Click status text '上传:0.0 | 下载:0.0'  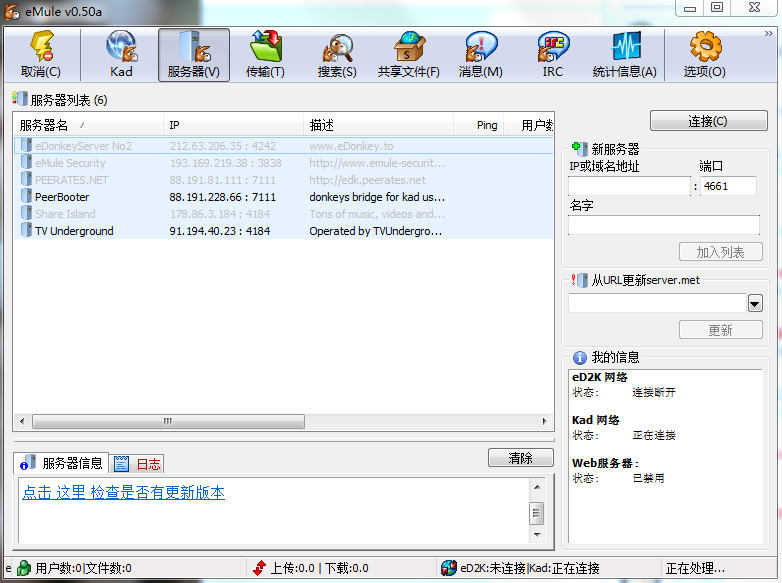(319, 568)
